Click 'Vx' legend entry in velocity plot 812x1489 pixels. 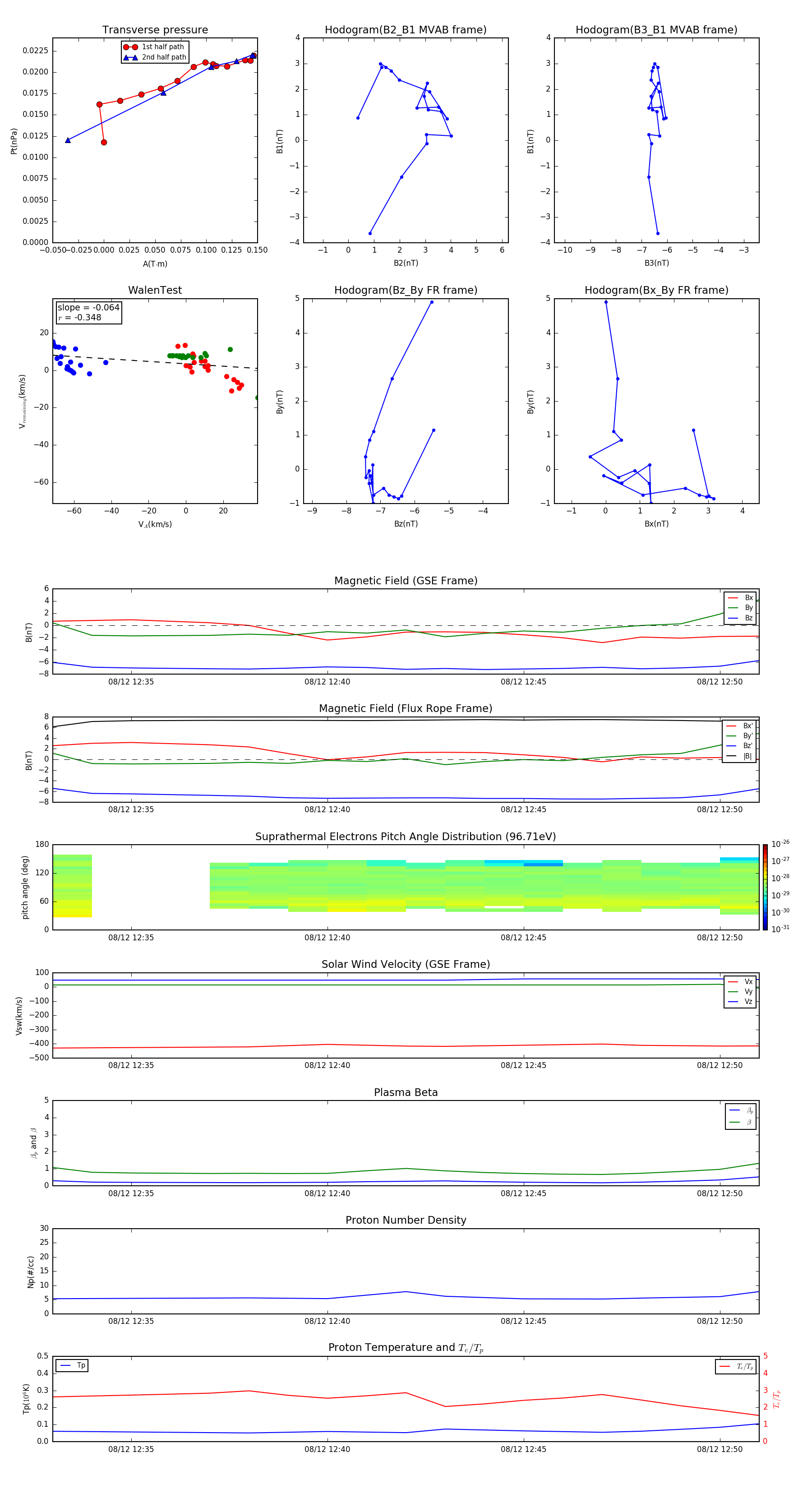click(740, 981)
